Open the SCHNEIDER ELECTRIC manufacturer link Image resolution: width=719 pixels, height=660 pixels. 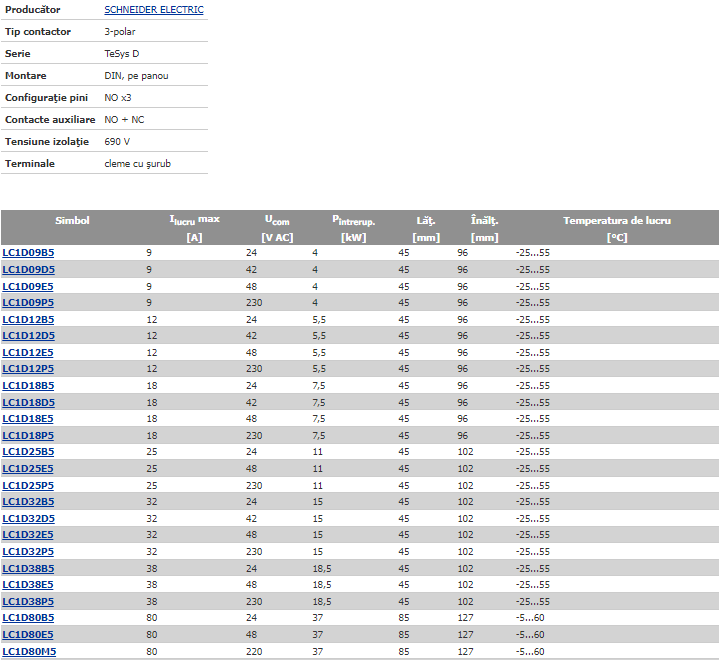[x=154, y=10]
